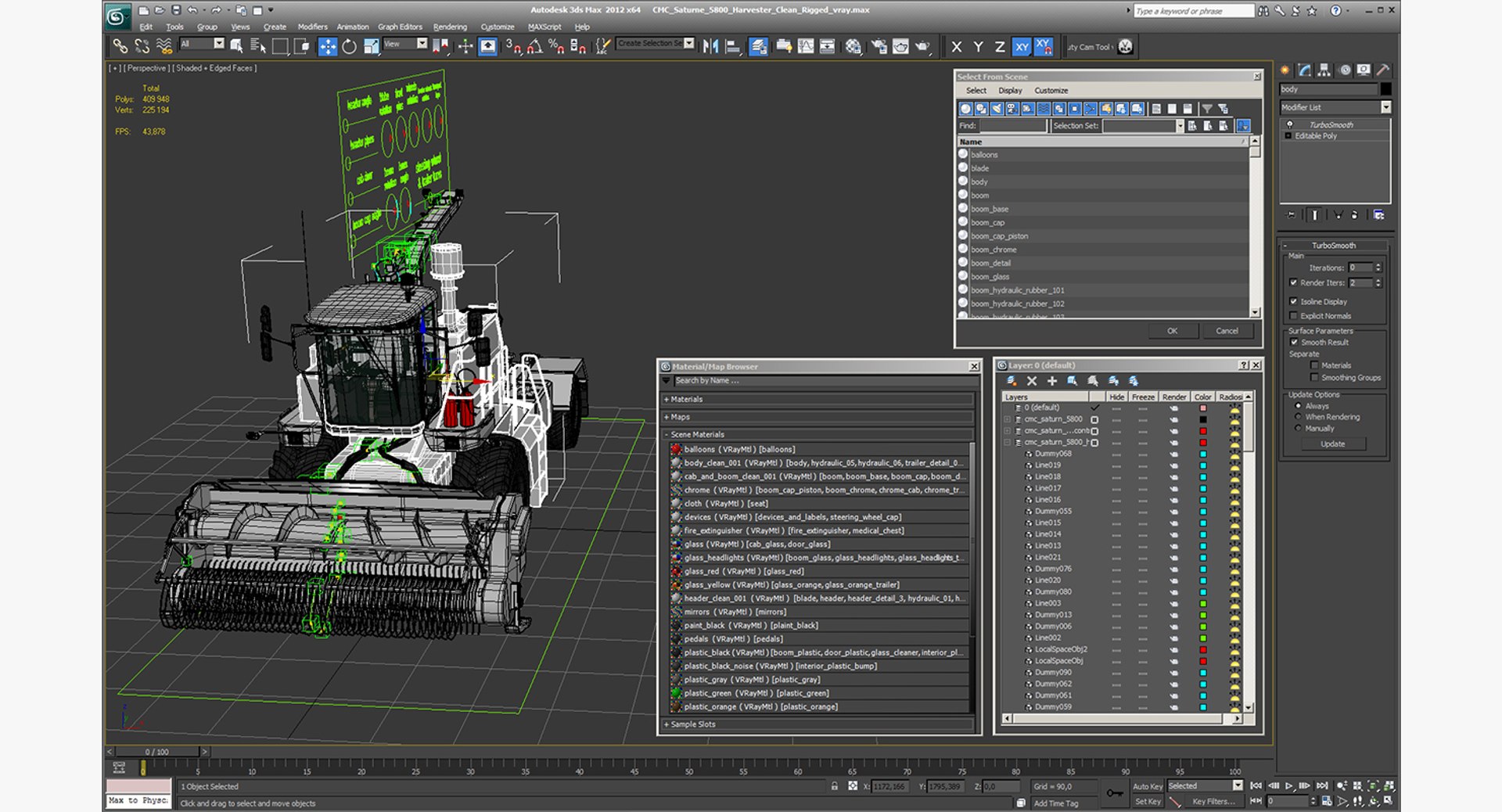Open the reference coordinate View dropdown

422,44
